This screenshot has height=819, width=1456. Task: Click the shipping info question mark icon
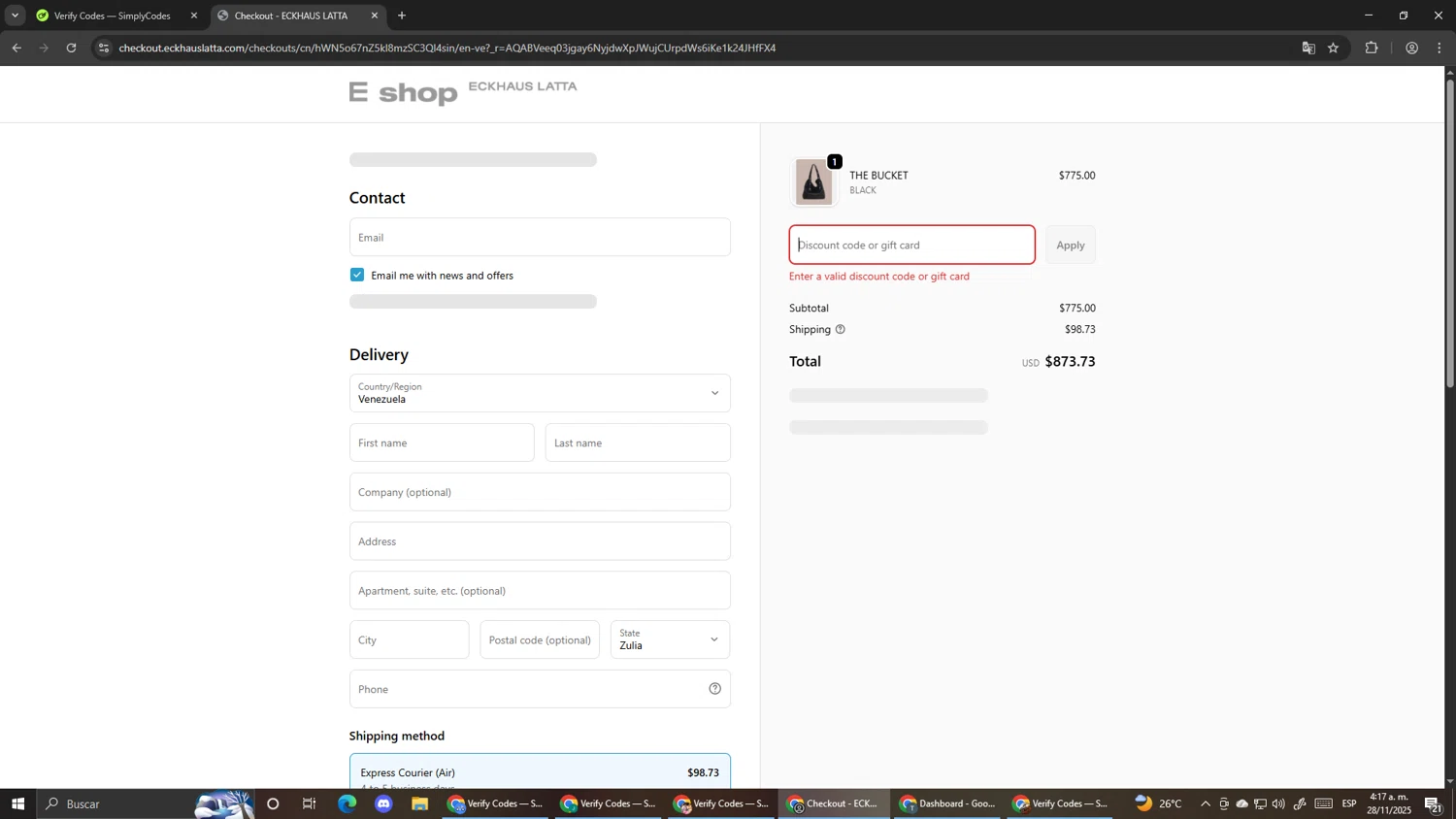(841, 330)
